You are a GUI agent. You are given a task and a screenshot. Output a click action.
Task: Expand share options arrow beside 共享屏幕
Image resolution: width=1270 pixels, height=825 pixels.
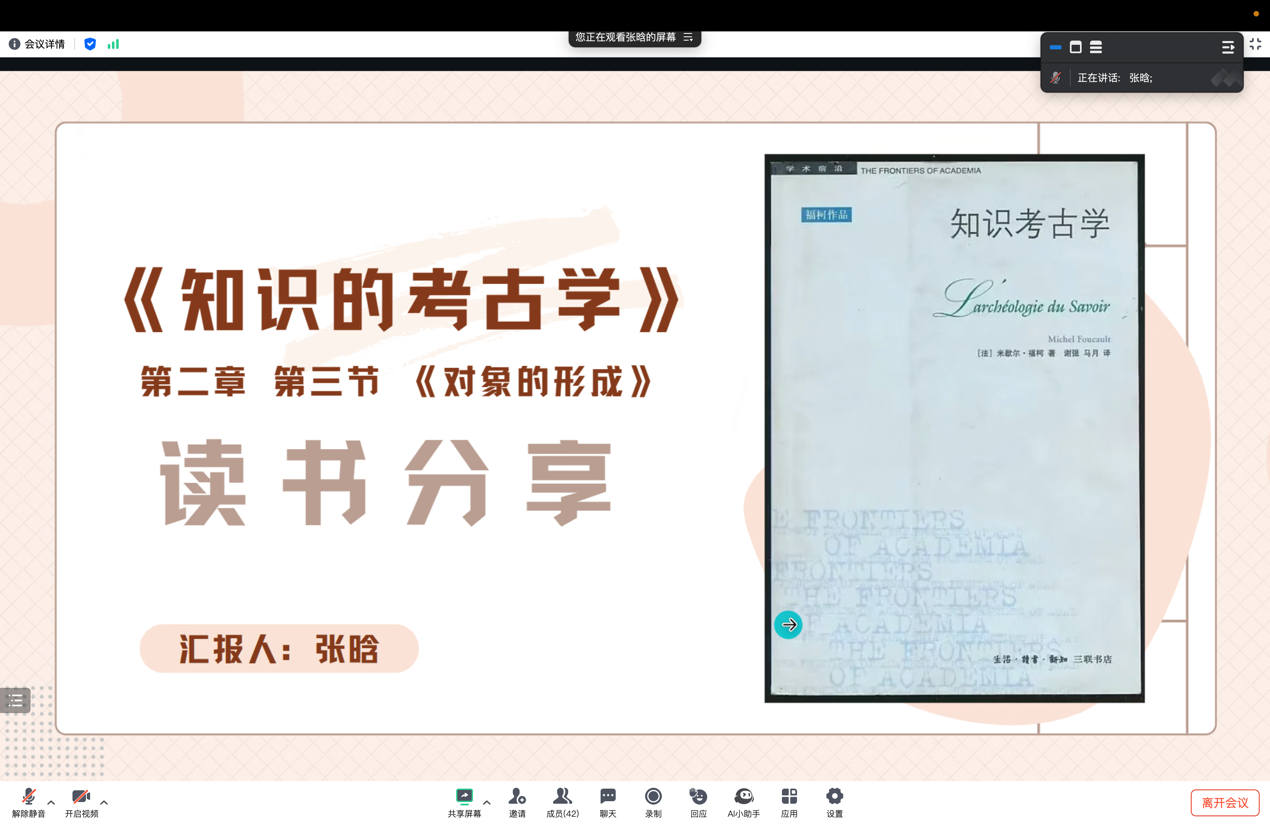click(x=487, y=802)
